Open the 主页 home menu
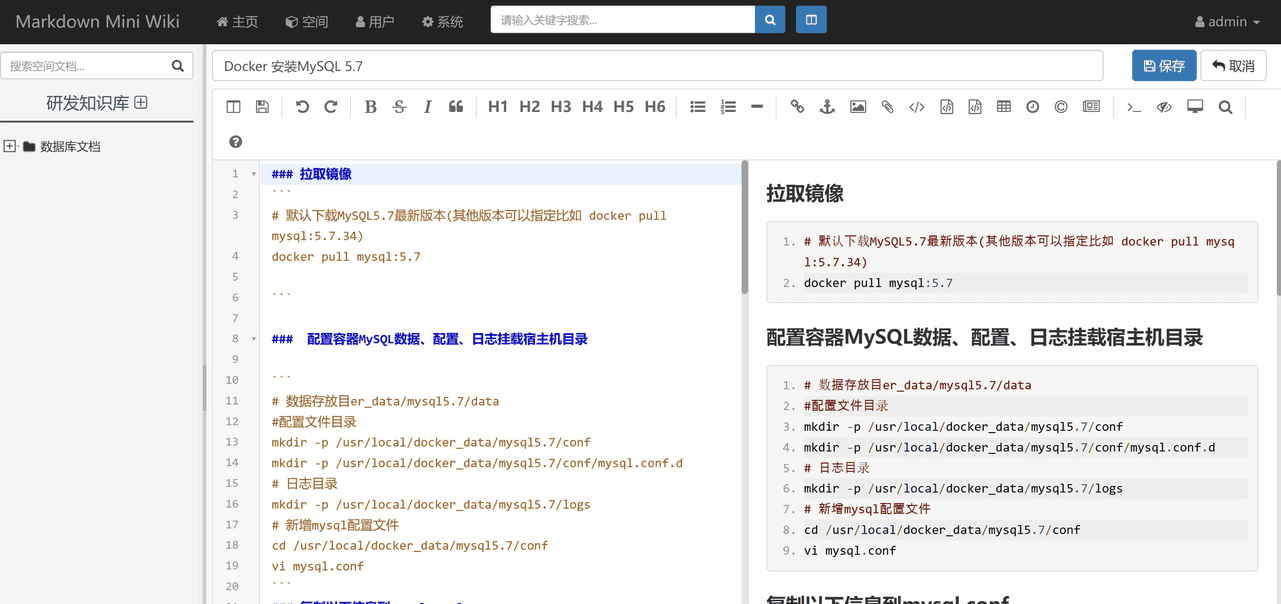Image resolution: width=1281 pixels, height=604 pixels. click(x=237, y=21)
